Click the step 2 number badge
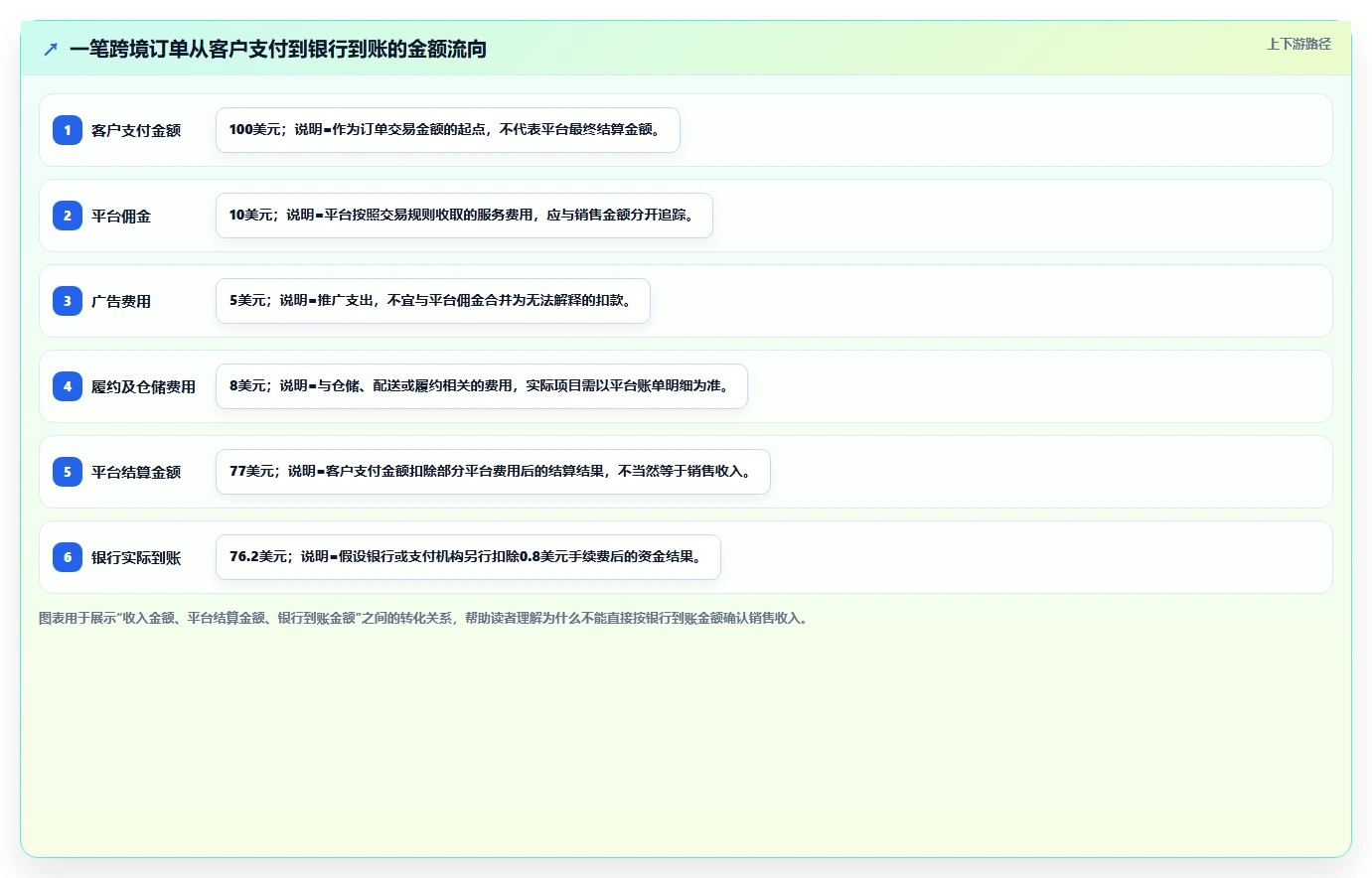1372x878 pixels. (x=68, y=216)
